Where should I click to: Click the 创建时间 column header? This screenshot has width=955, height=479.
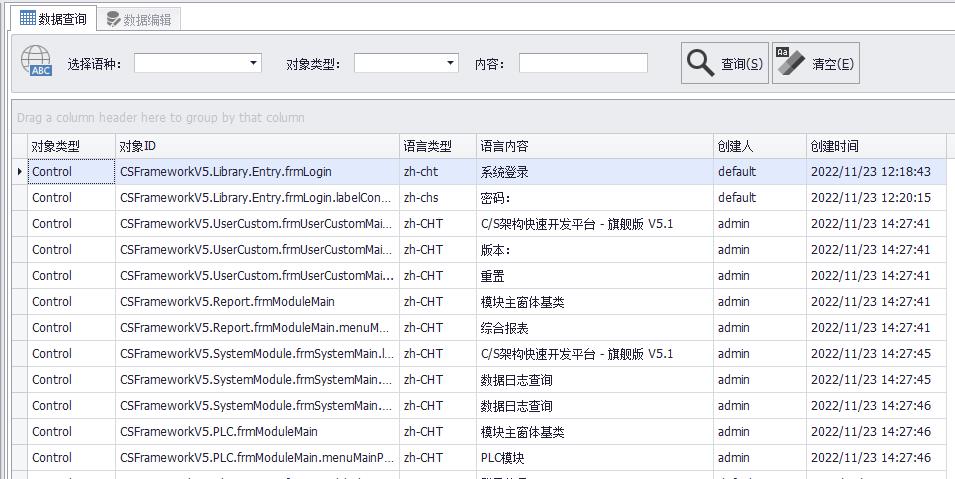875,146
